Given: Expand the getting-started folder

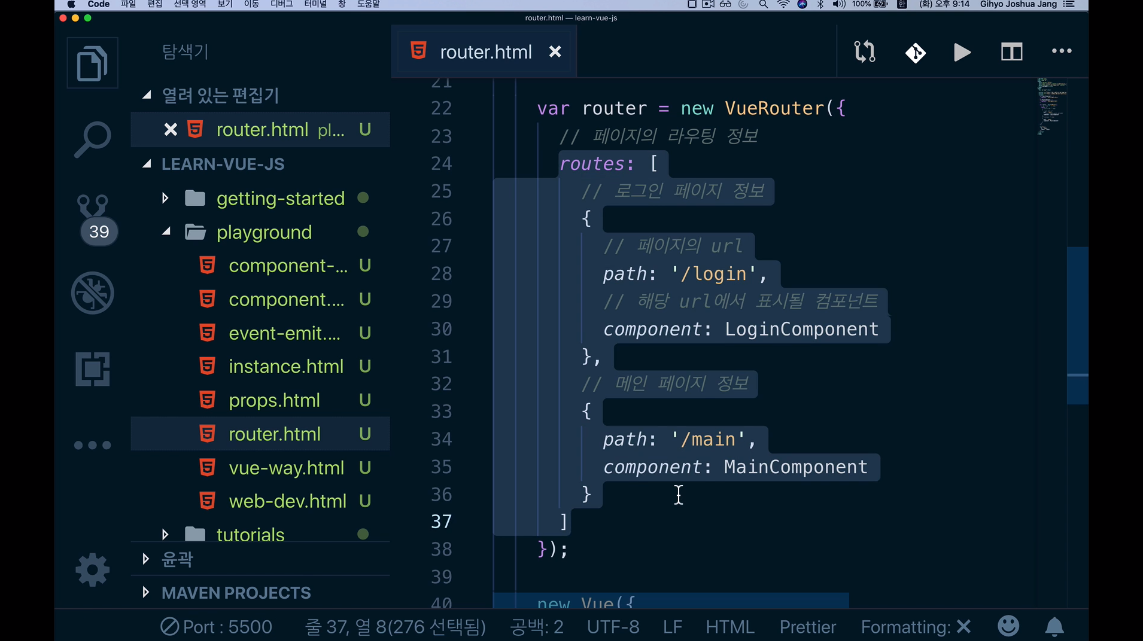Looking at the screenshot, I should coord(280,199).
